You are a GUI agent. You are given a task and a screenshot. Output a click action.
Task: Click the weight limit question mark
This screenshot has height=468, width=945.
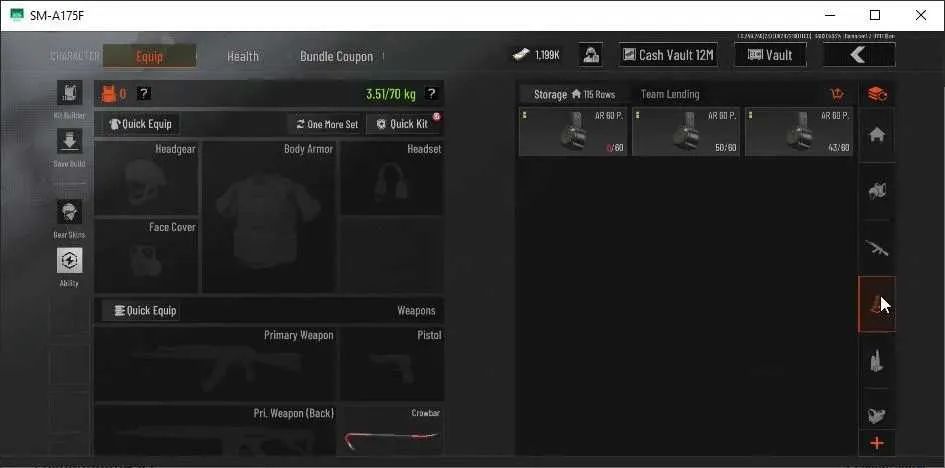[430, 93]
